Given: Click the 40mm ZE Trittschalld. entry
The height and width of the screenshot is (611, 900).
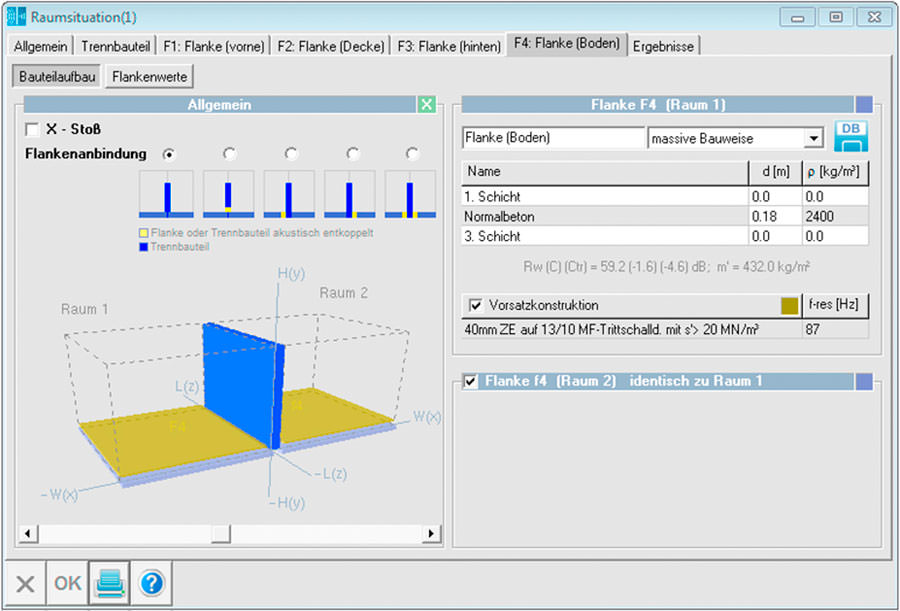Looking at the screenshot, I should pyautogui.click(x=631, y=330).
